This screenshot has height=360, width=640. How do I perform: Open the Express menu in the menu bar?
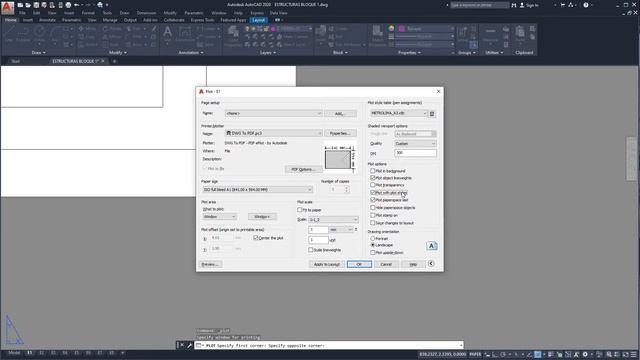(x=257, y=13)
